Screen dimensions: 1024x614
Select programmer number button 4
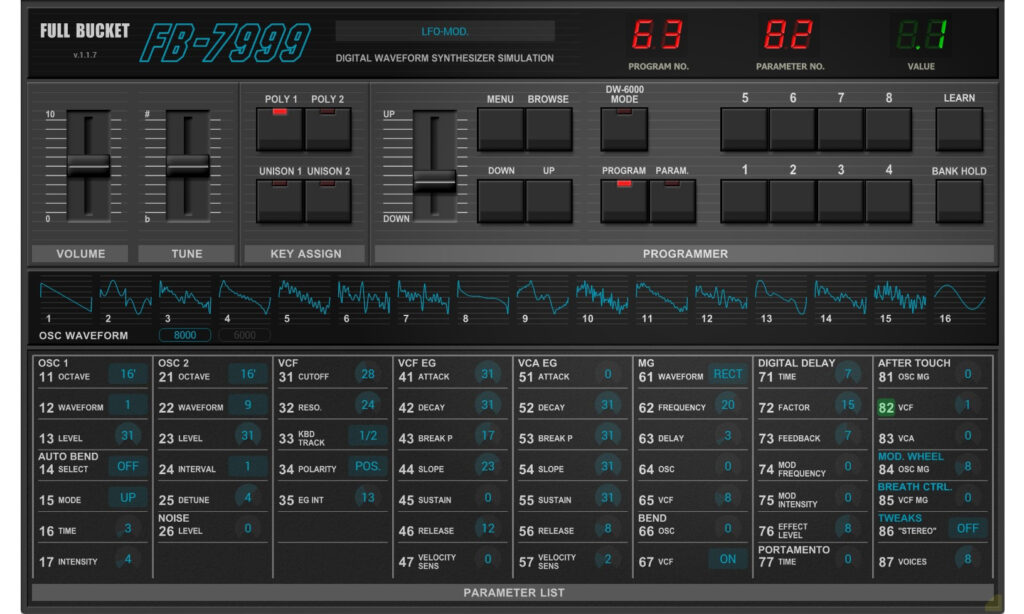point(888,201)
